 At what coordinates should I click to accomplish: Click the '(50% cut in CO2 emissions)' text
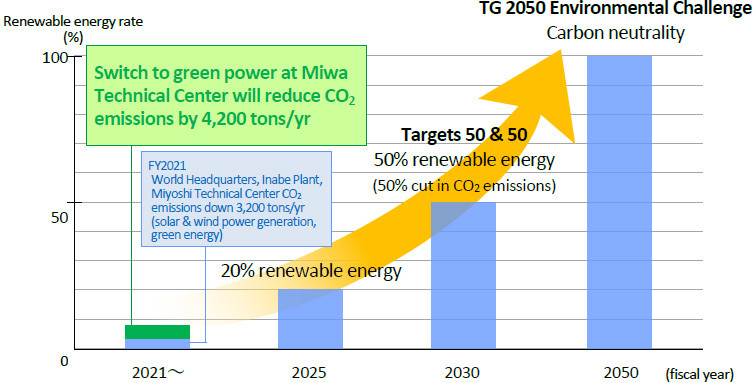click(x=464, y=186)
